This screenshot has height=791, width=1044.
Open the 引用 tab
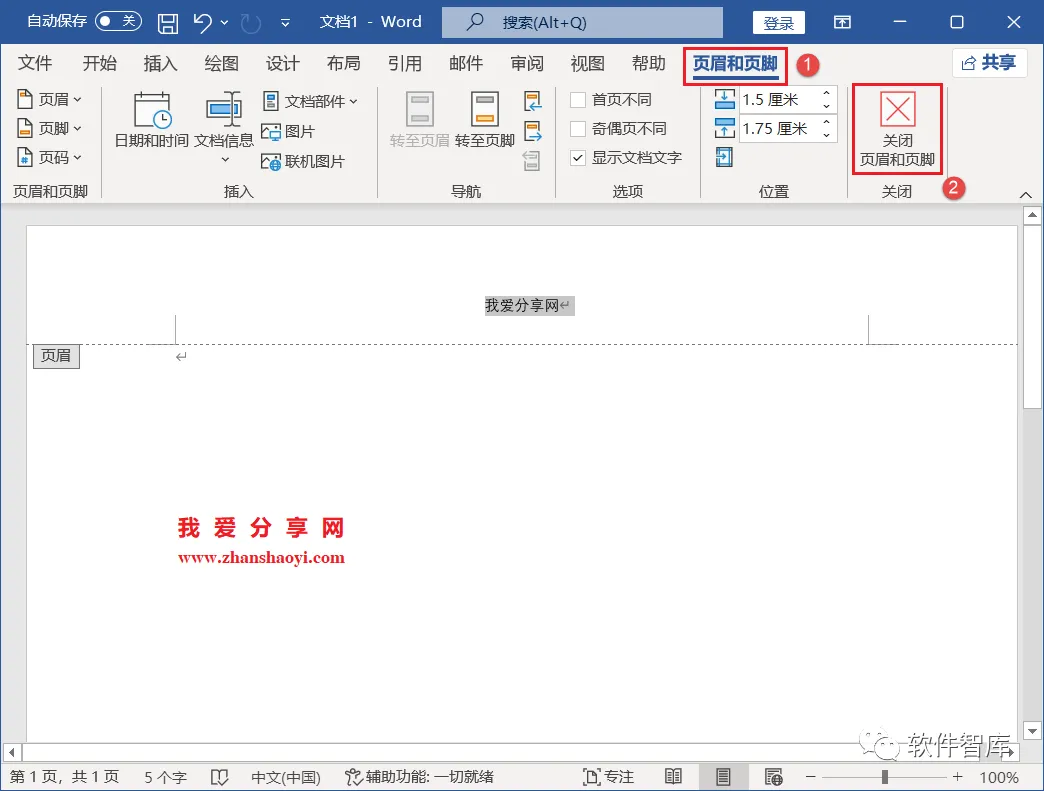coord(405,63)
